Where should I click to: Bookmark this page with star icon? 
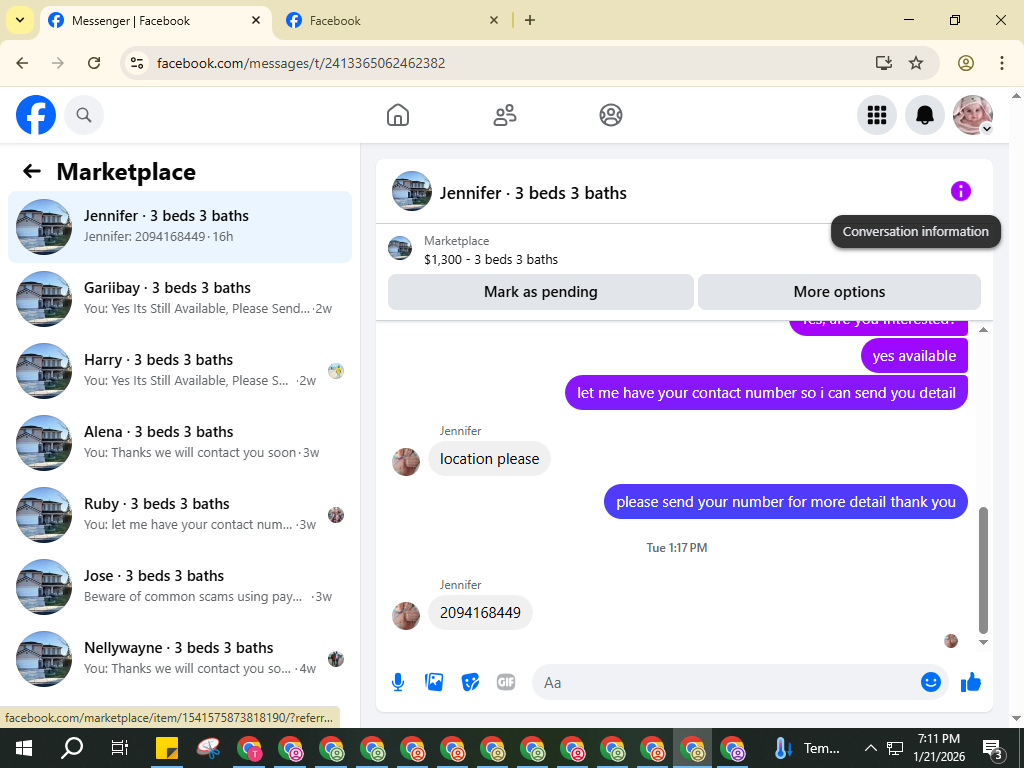point(916,63)
